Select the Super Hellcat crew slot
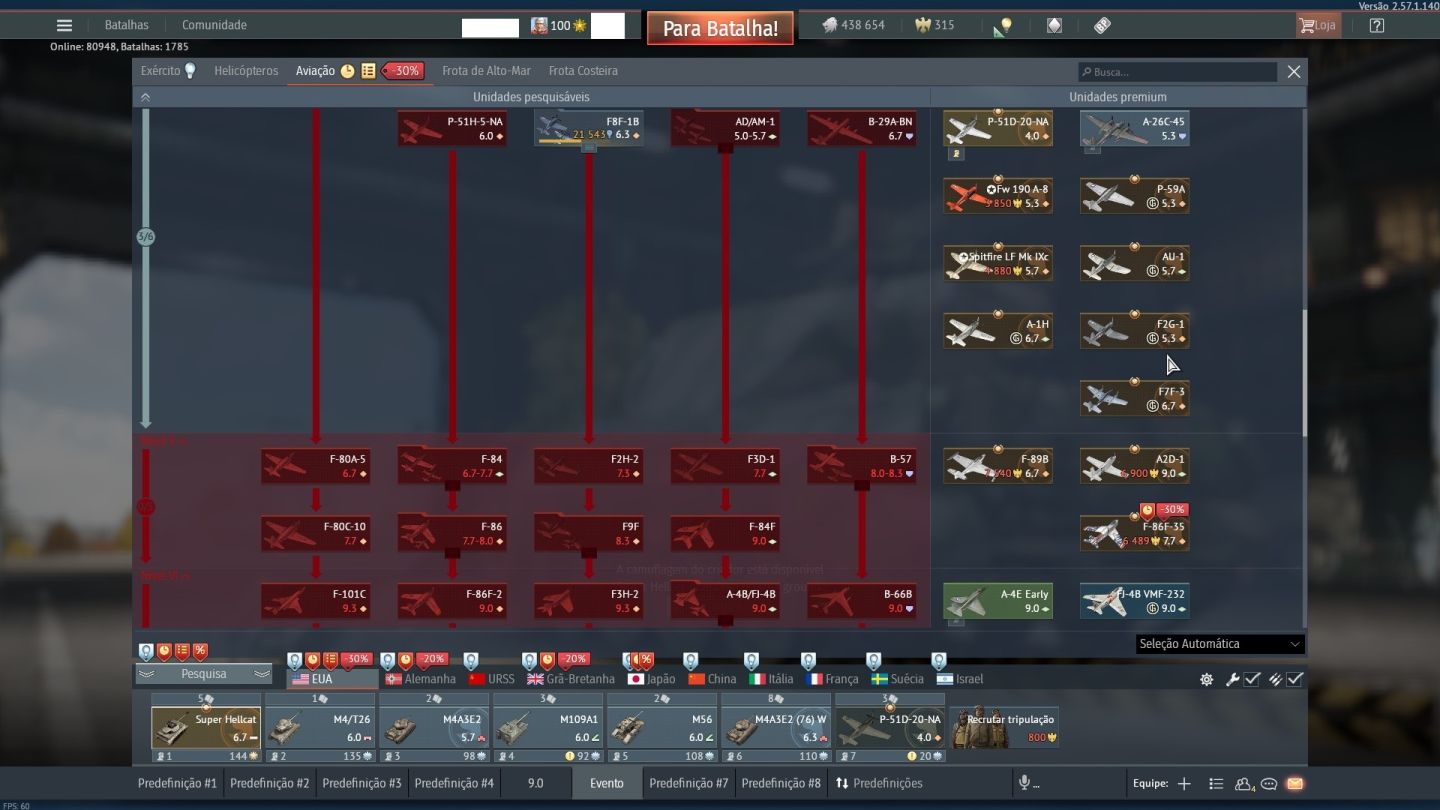 point(206,728)
